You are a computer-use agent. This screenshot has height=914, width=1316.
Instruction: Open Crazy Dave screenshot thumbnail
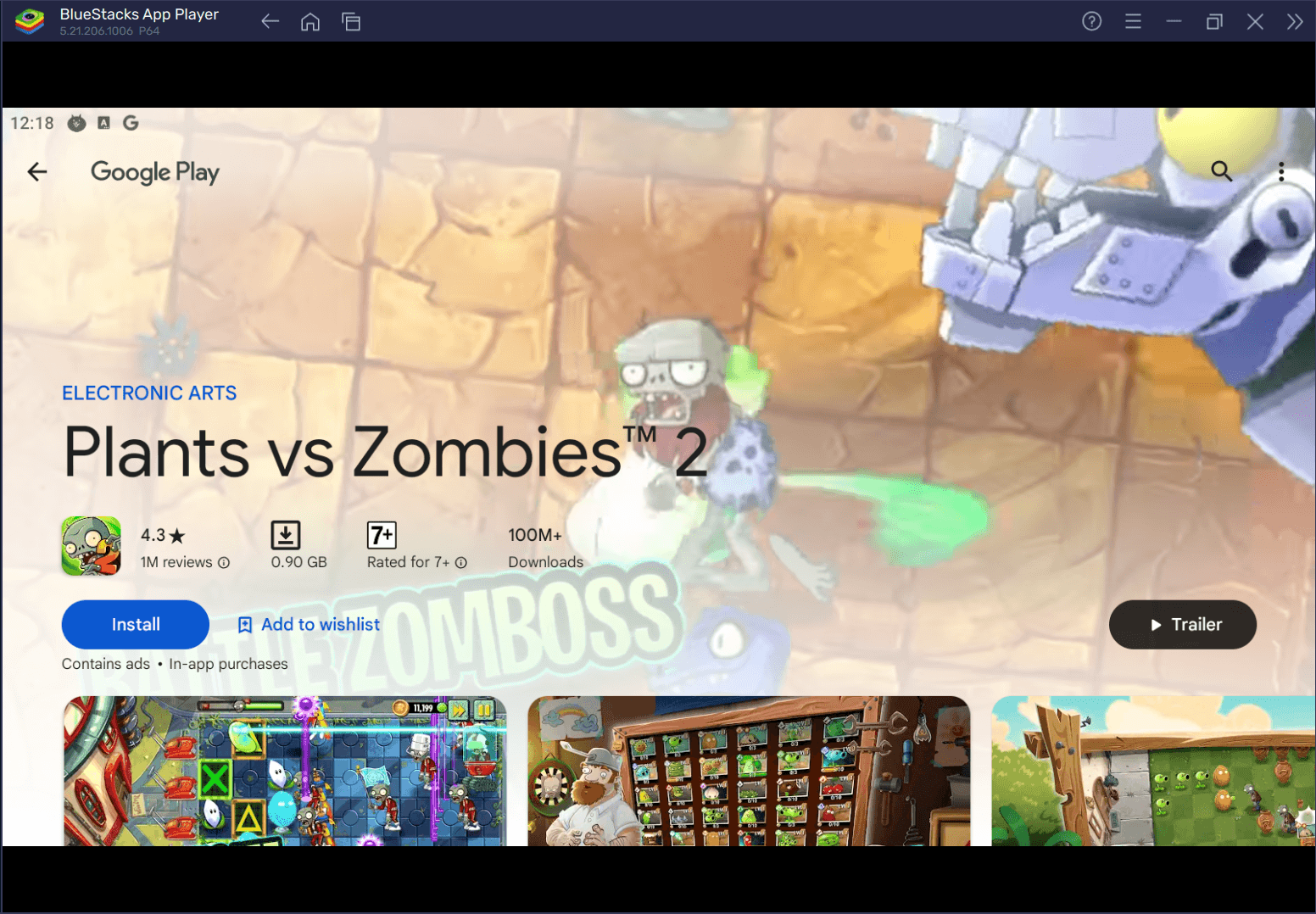pos(749,771)
